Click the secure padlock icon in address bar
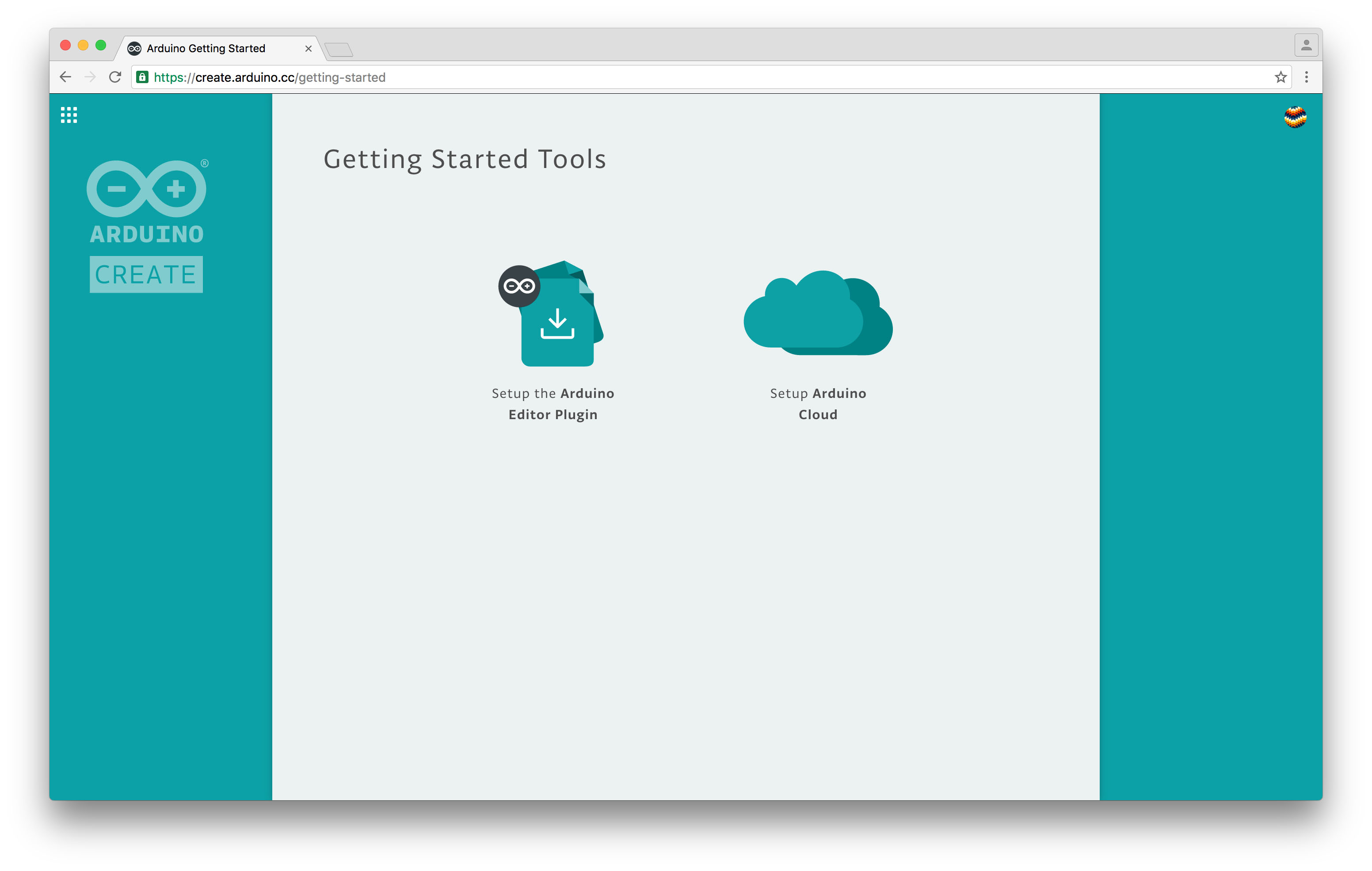This screenshot has height=871, width=1372. tap(142, 77)
